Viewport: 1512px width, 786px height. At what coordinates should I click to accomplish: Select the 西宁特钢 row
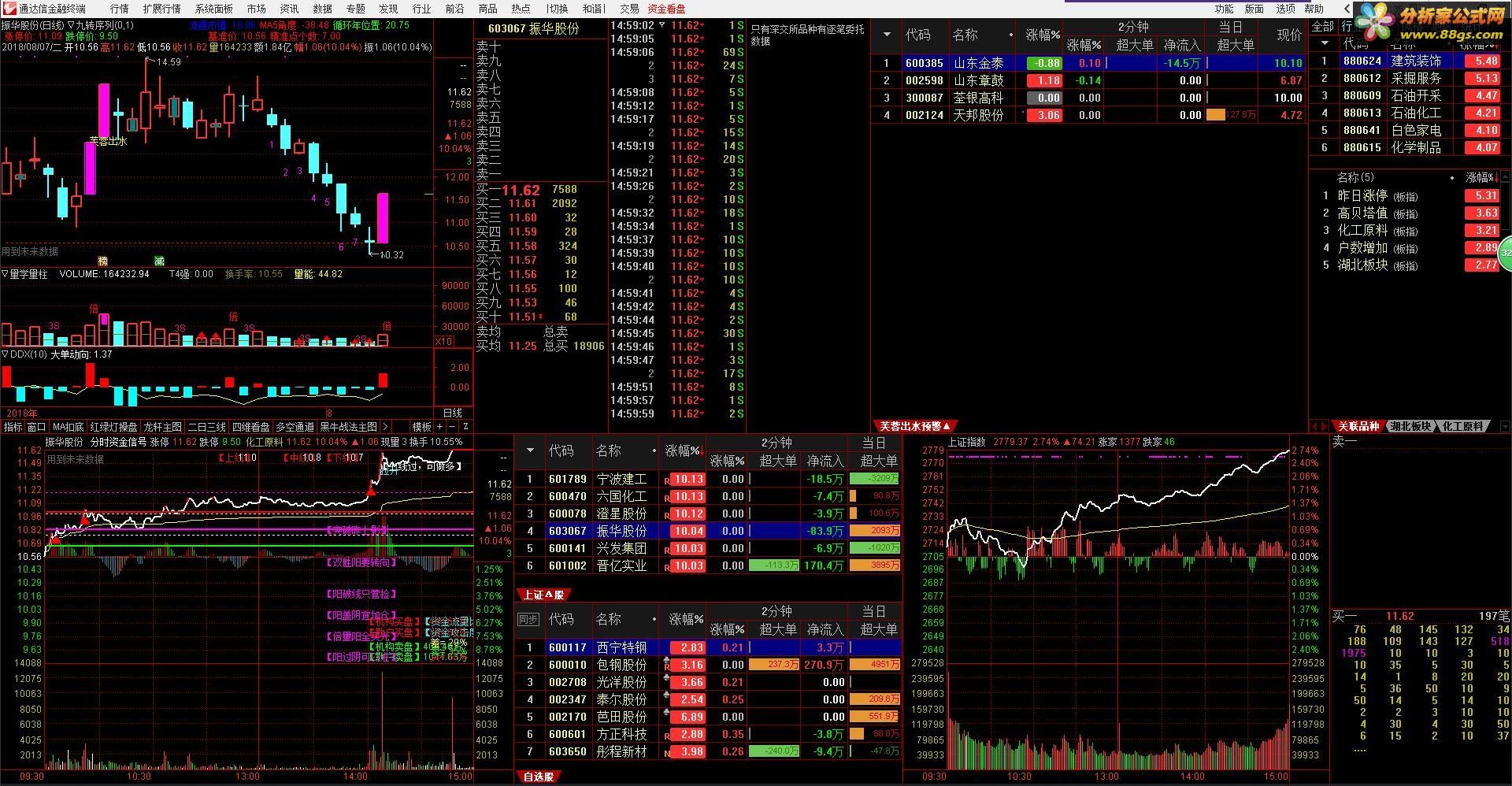click(x=708, y=647)
